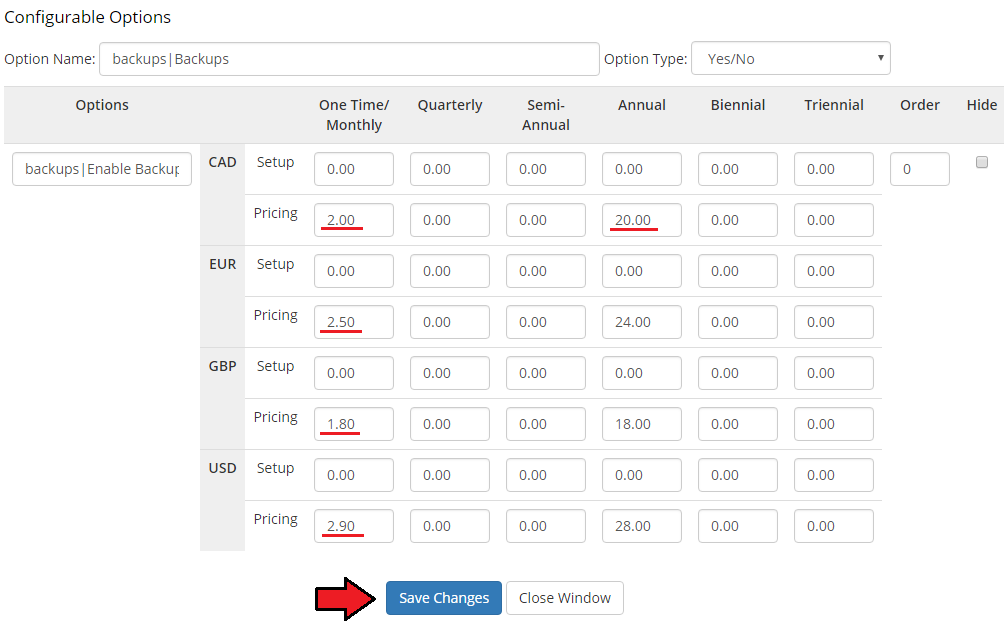Click the Close Window button
1004x630 pixels.
point(565,598)
